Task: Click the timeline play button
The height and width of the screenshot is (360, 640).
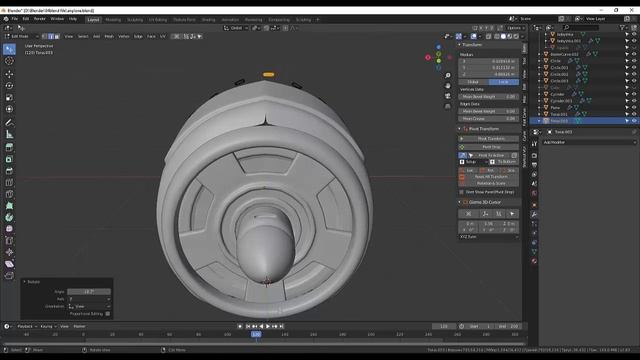Action: point(268,327)
